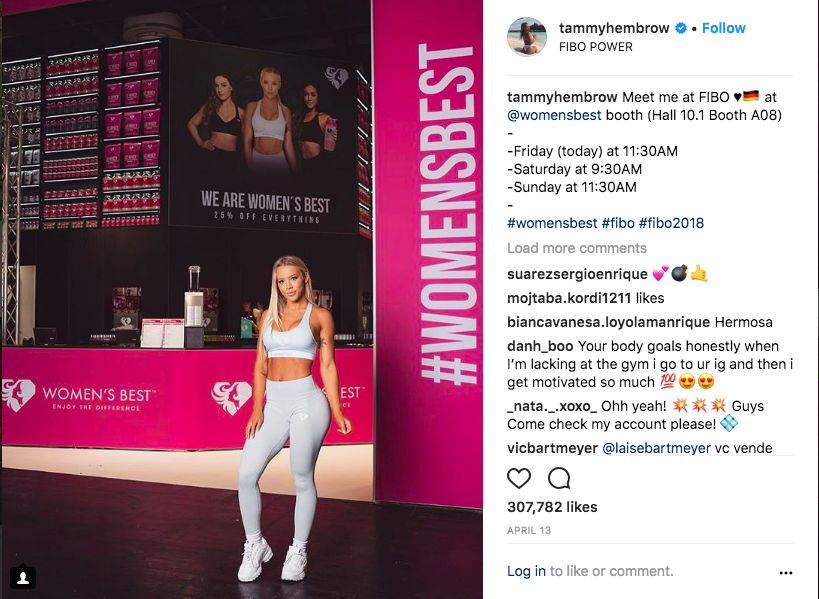Open the #fibo2018 hashtag
This screenshot has height=599, width=819.
(671, 223)
